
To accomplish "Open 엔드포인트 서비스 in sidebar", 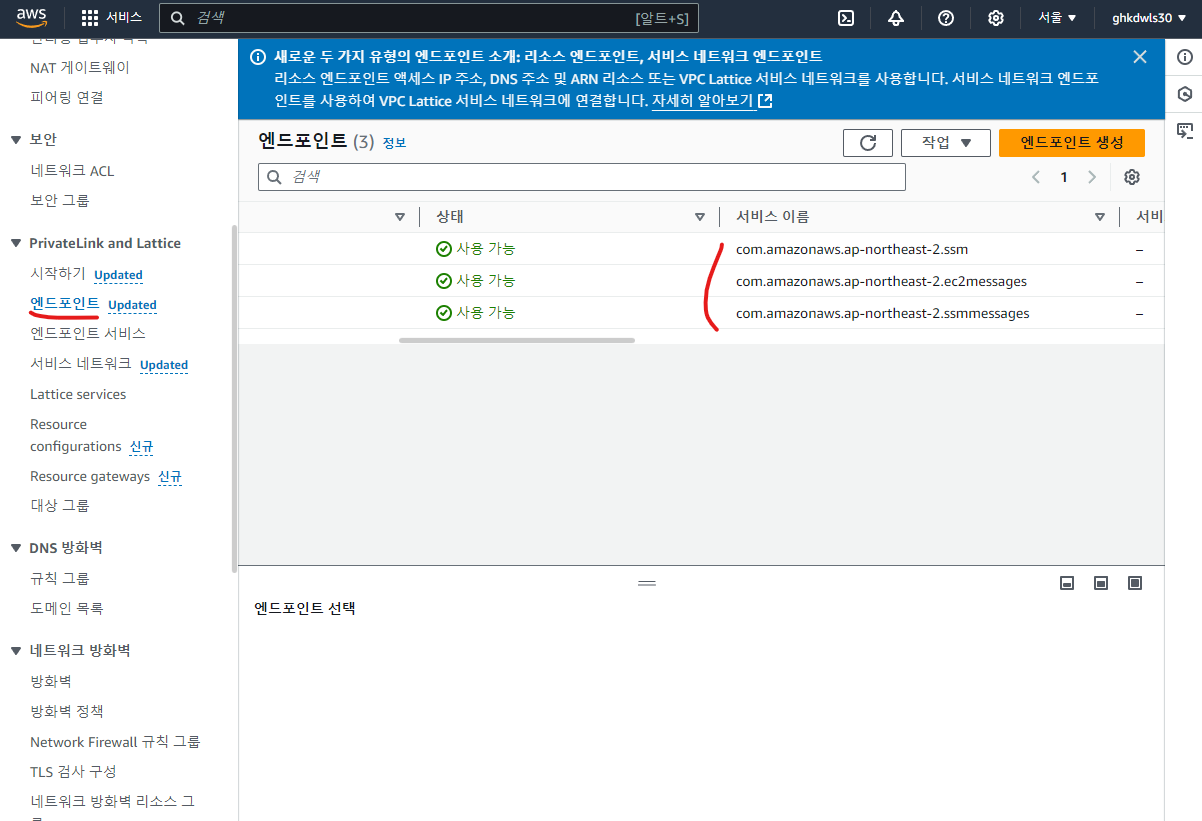I will pos(88,333).
